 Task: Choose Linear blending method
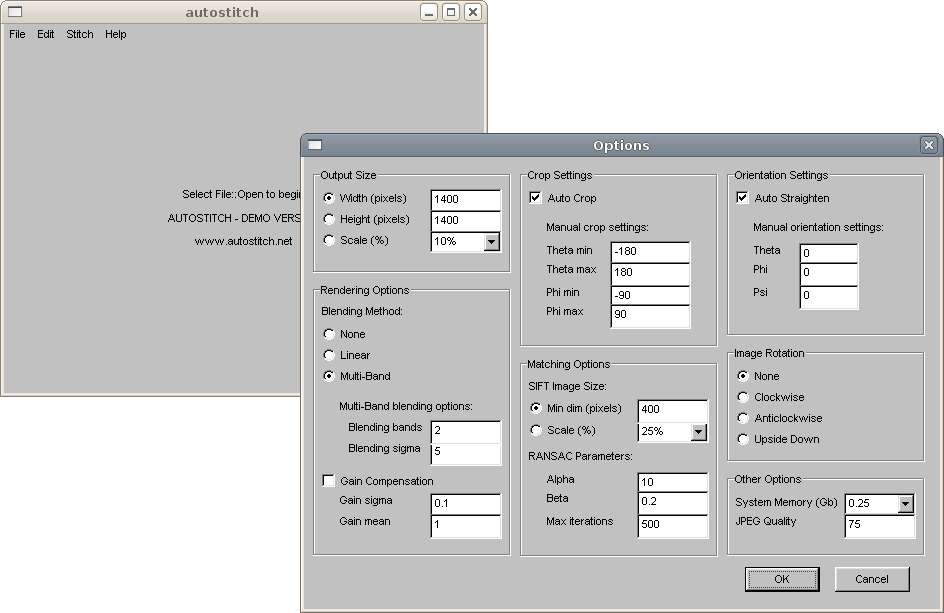click(x=329, y=355)
